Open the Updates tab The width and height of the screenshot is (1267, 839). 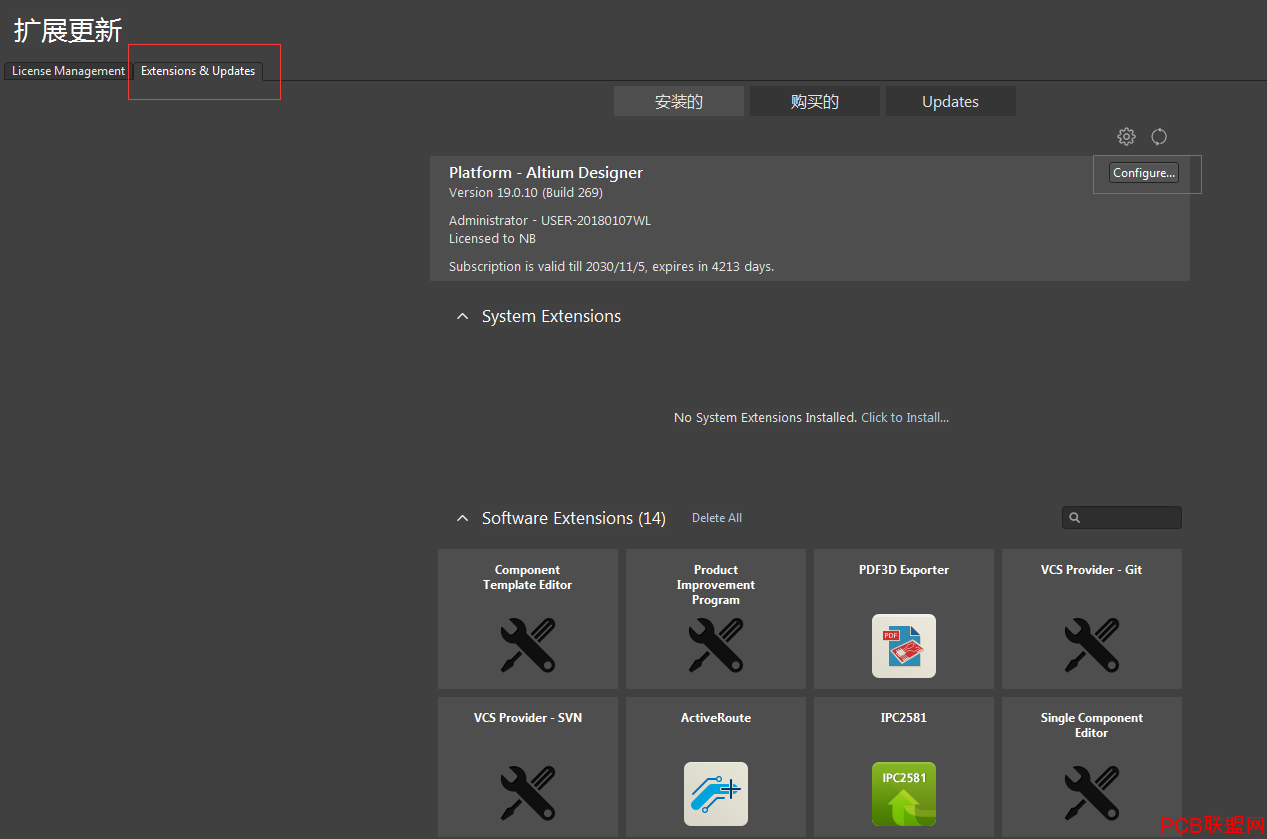pyautogui.click(x=951, y=101)
